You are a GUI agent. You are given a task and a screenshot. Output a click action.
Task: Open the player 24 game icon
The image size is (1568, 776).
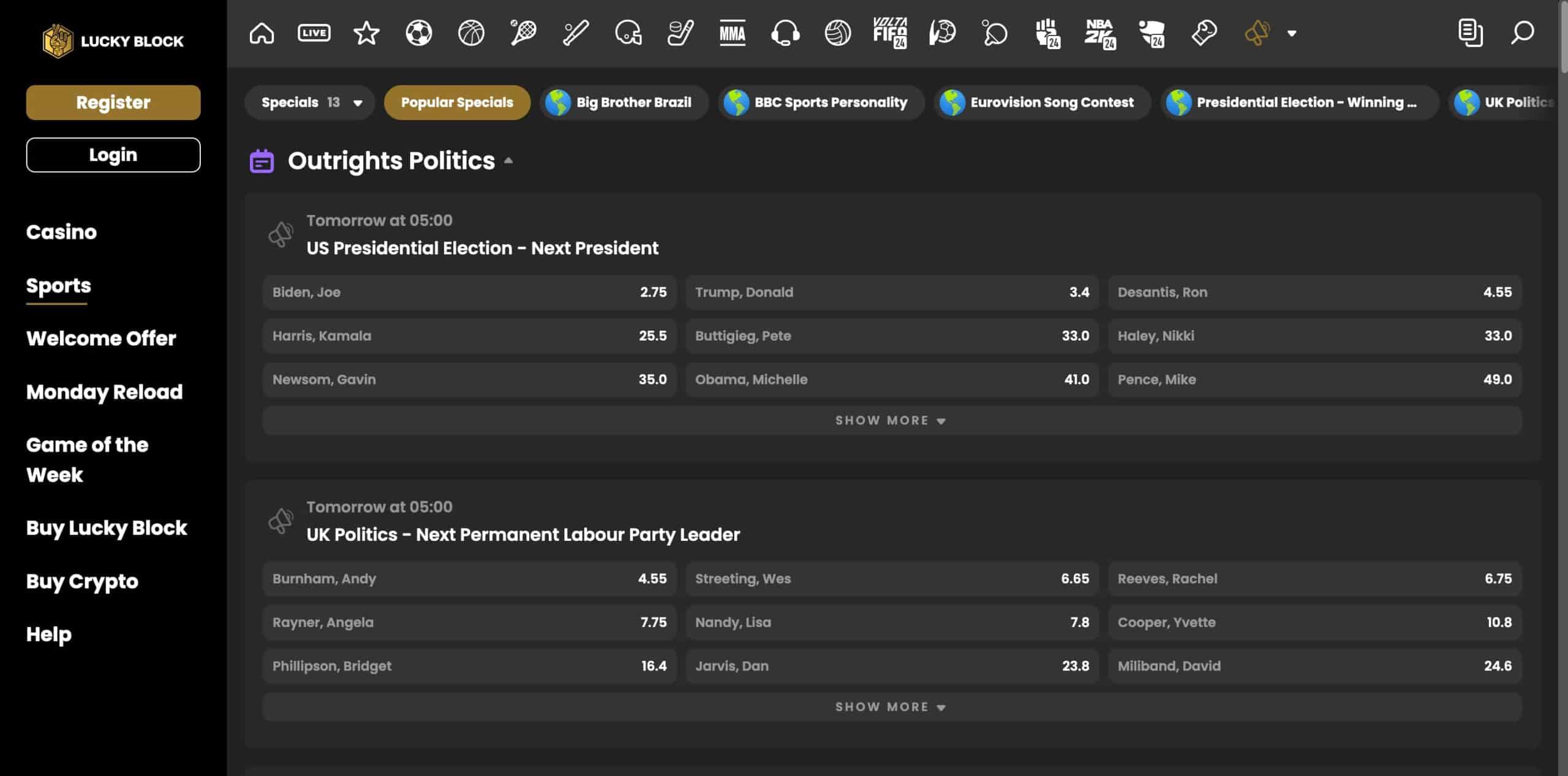(1152, 33)
